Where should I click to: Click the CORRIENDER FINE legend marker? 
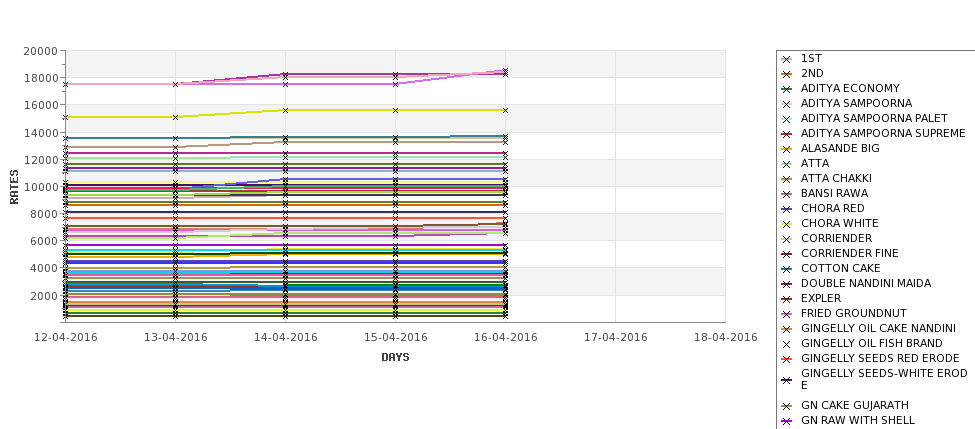pos(787,254)
